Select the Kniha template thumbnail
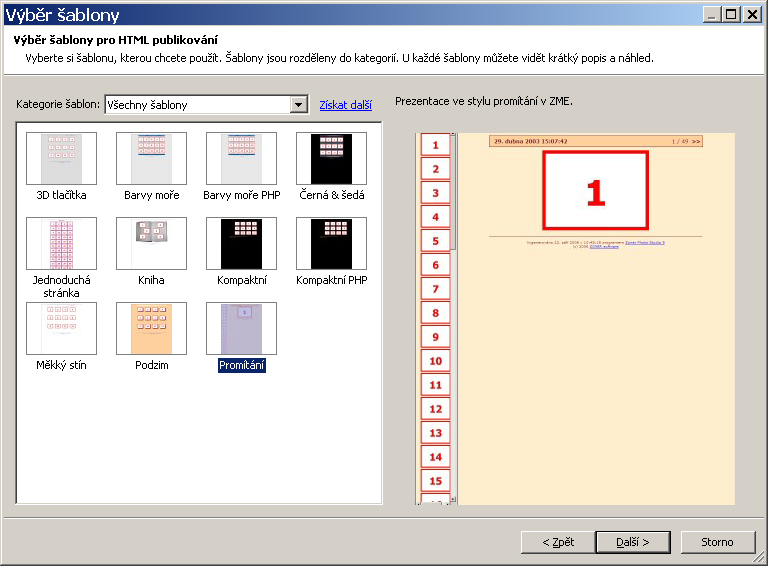The width and height of the screenshot is (768, 566). pos(151,244)
